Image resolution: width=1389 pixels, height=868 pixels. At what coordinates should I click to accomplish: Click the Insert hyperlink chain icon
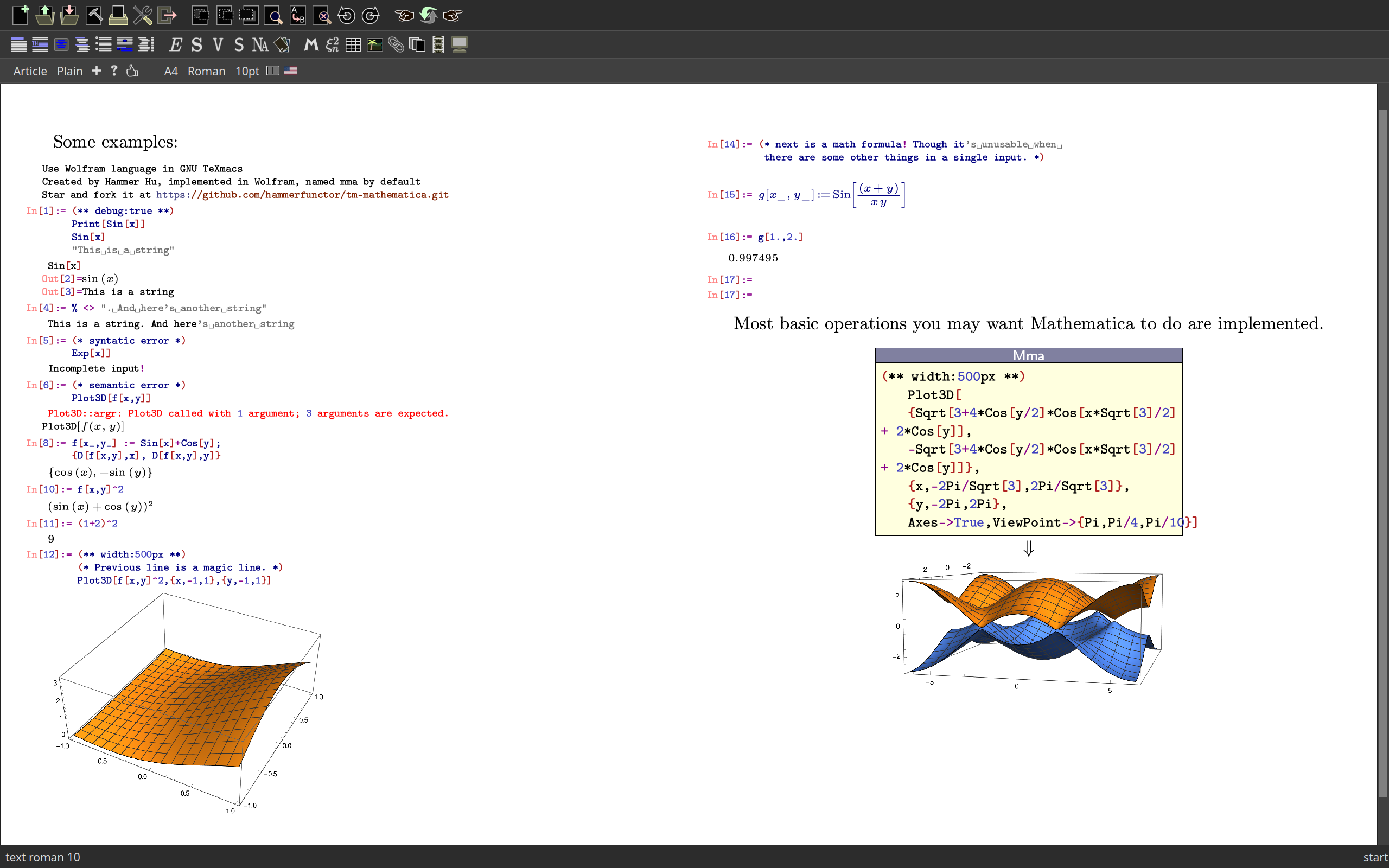396,45
